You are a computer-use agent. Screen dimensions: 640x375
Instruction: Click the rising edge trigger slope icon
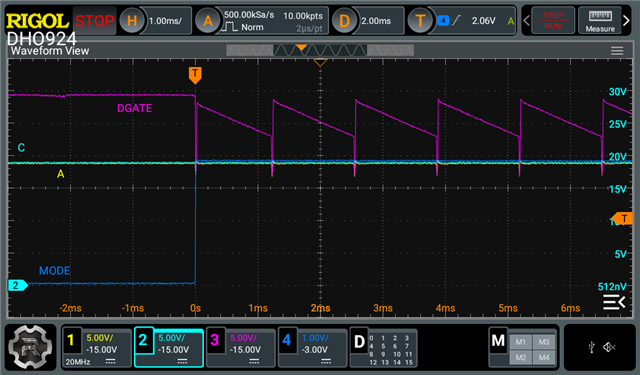tap(456, 20)
